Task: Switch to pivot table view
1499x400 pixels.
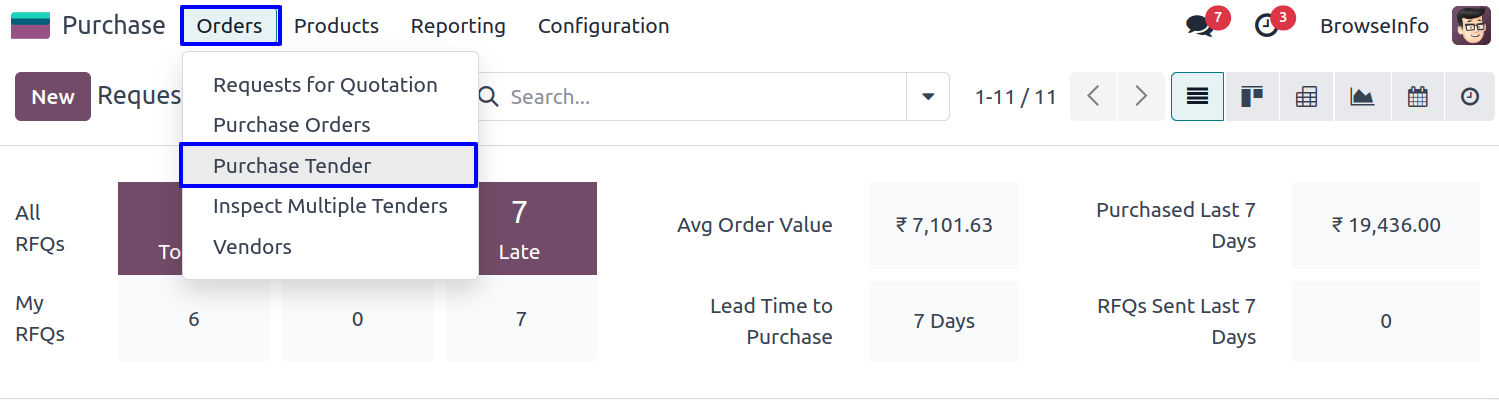Action: [1306, 97]
